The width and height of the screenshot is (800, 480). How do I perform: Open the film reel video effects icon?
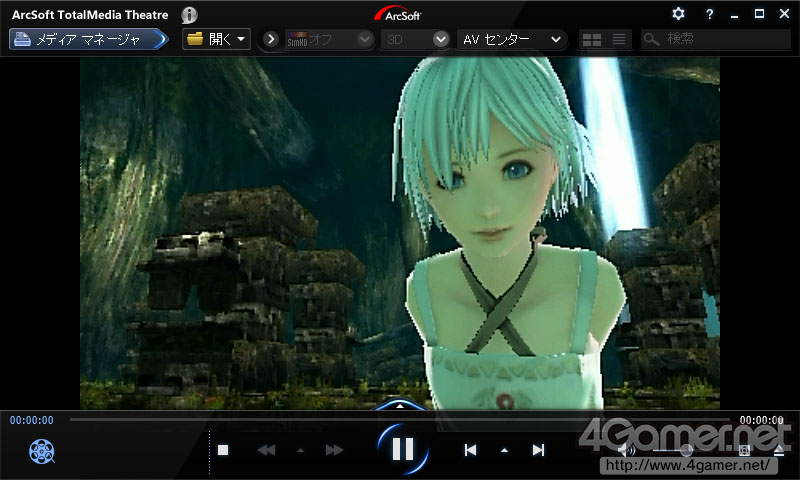click(41, 451)
